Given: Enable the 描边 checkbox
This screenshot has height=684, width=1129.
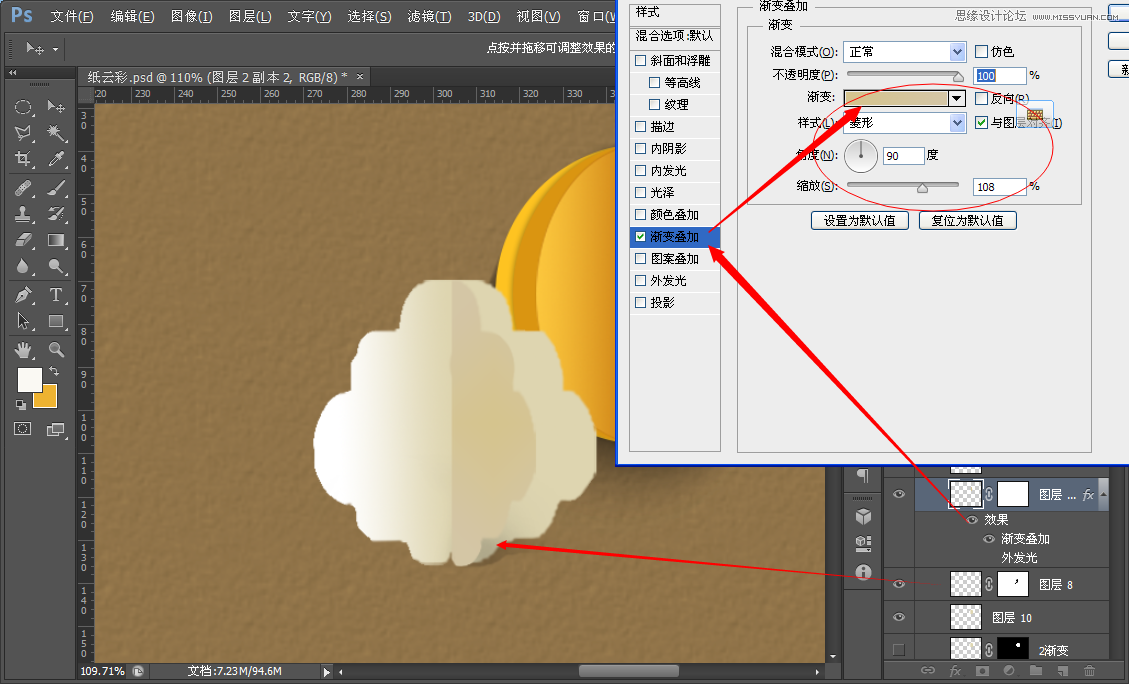Looking at the screenshot, I should (640, 127).
